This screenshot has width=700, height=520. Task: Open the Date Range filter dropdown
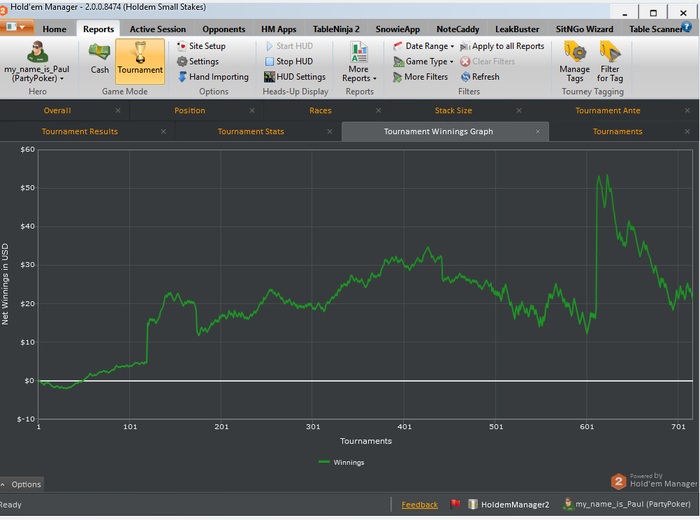click(424, 46)
